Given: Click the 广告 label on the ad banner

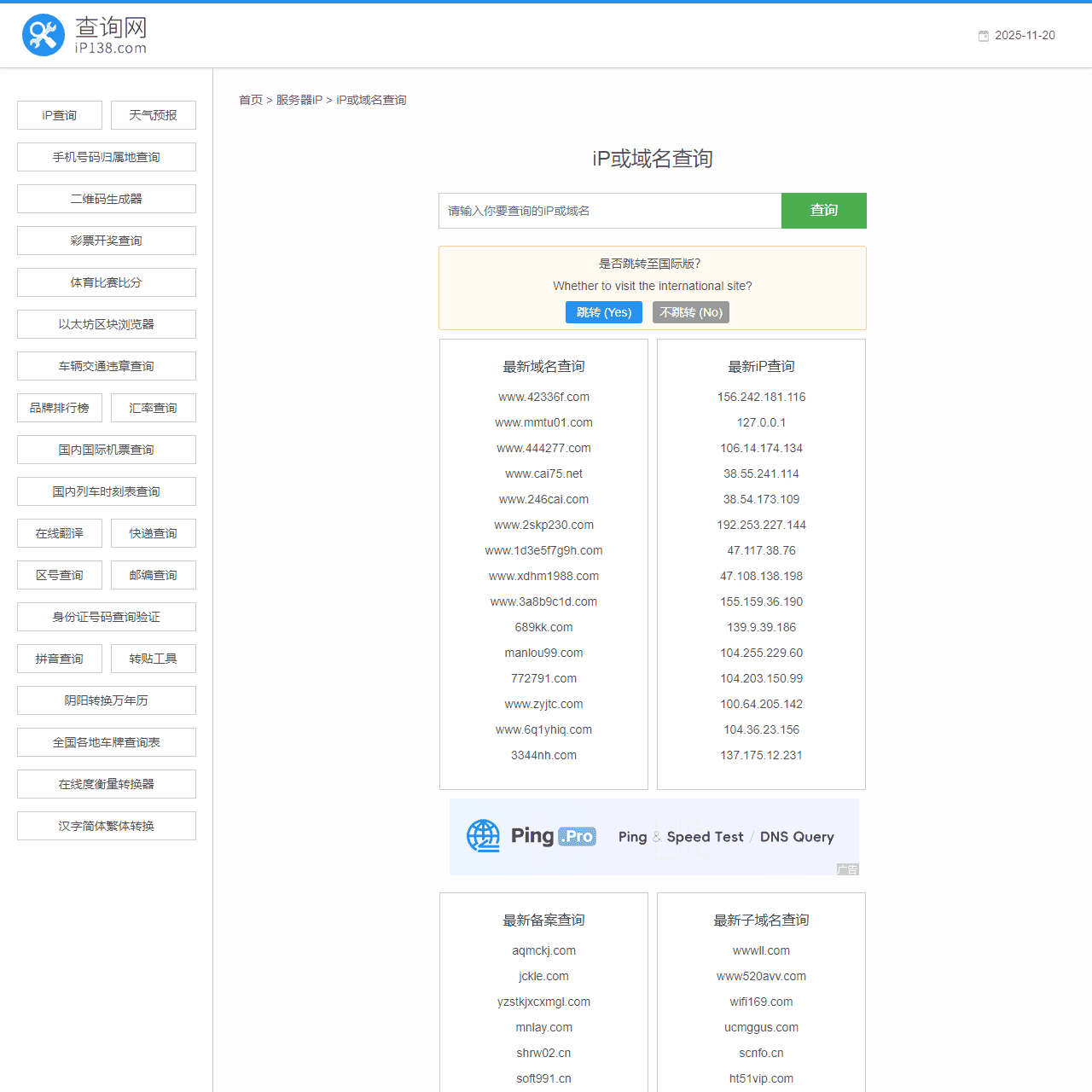Looking at the screenshot, I should click(848, 869).
